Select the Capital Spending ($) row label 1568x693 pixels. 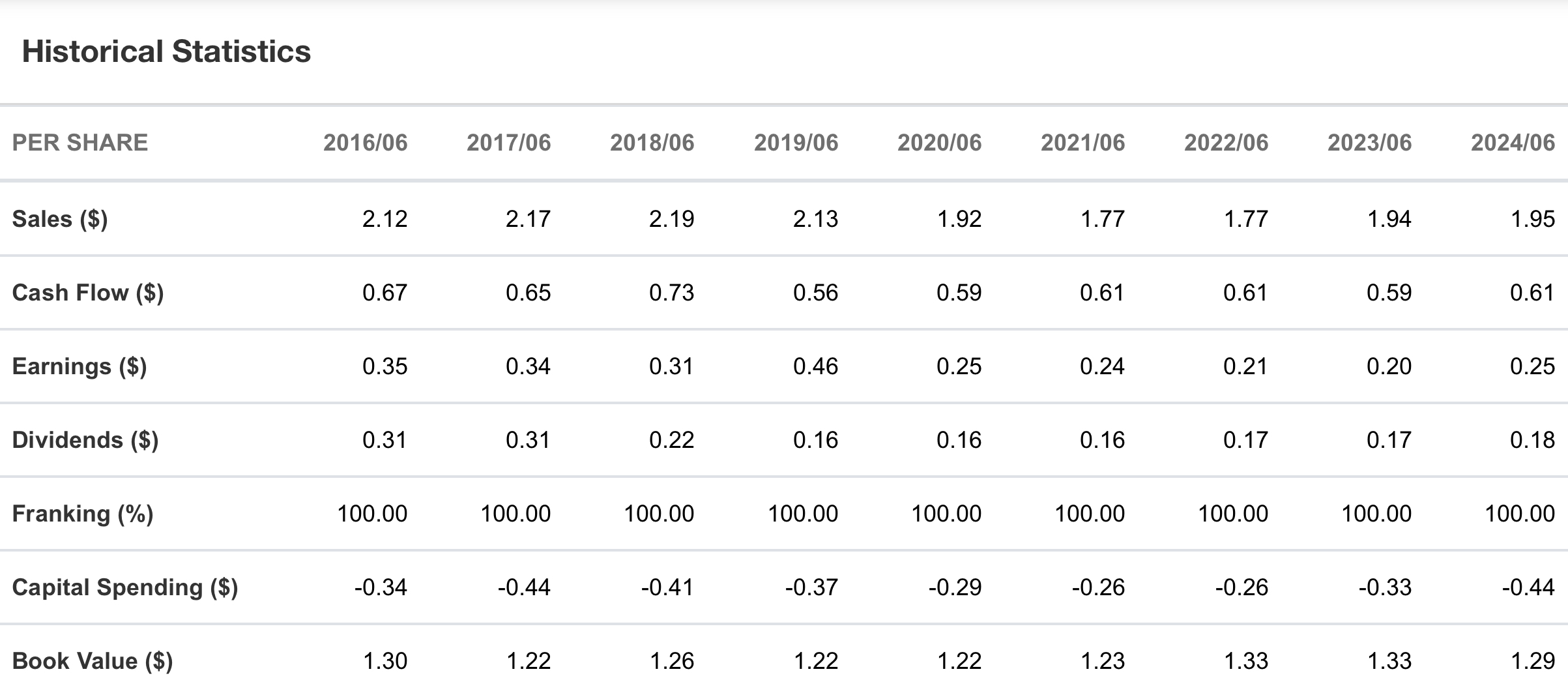point(125,587)
